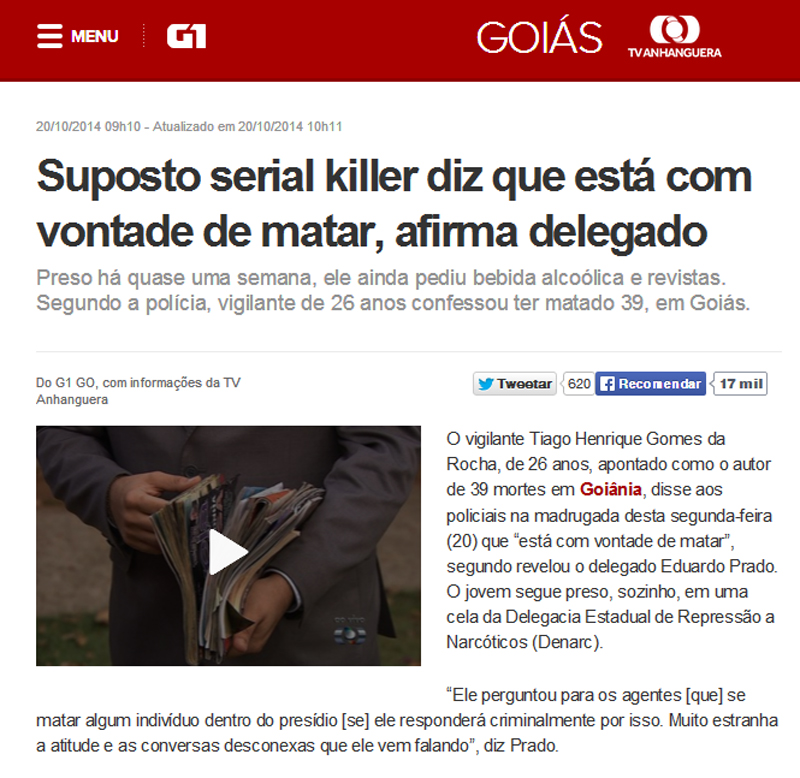Follow the Goiânia hyperlink in article
Viewport: 800px width, 778px height.
(x=610, y=489)
